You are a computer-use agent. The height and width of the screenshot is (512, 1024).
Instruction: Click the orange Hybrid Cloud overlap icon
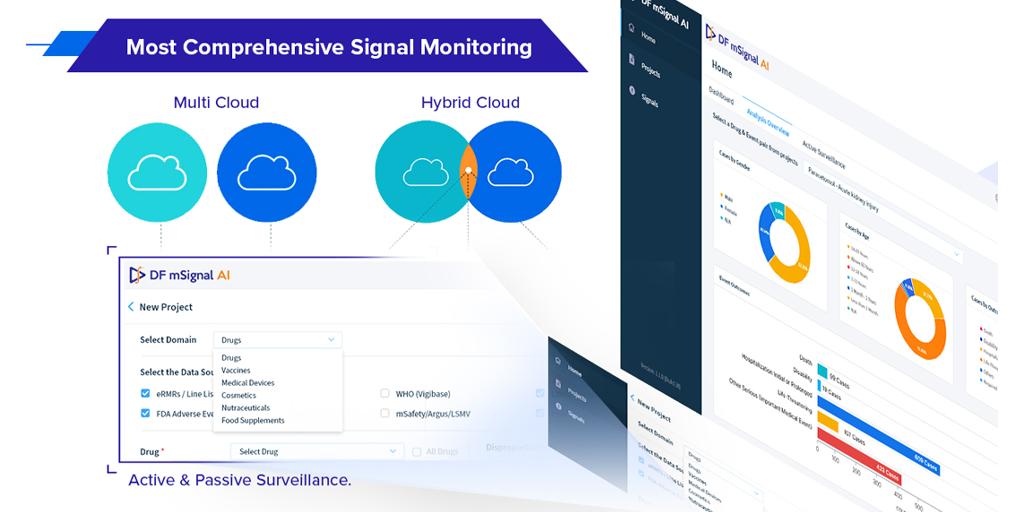coord(468,172)
